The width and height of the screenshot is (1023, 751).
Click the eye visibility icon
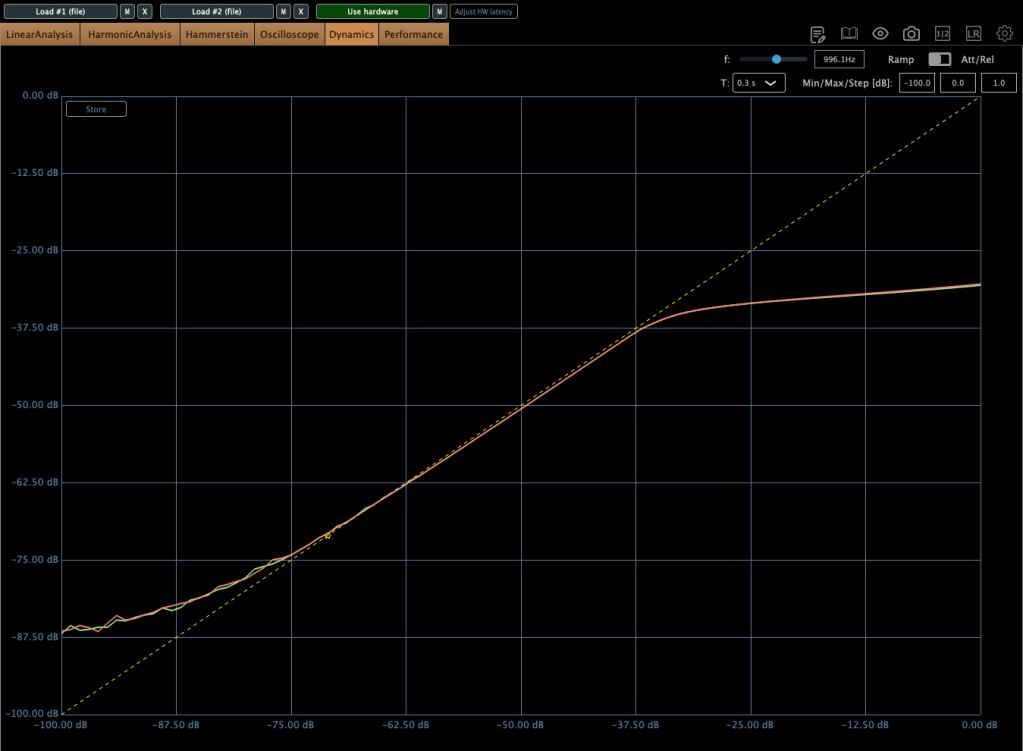point(880,34)
